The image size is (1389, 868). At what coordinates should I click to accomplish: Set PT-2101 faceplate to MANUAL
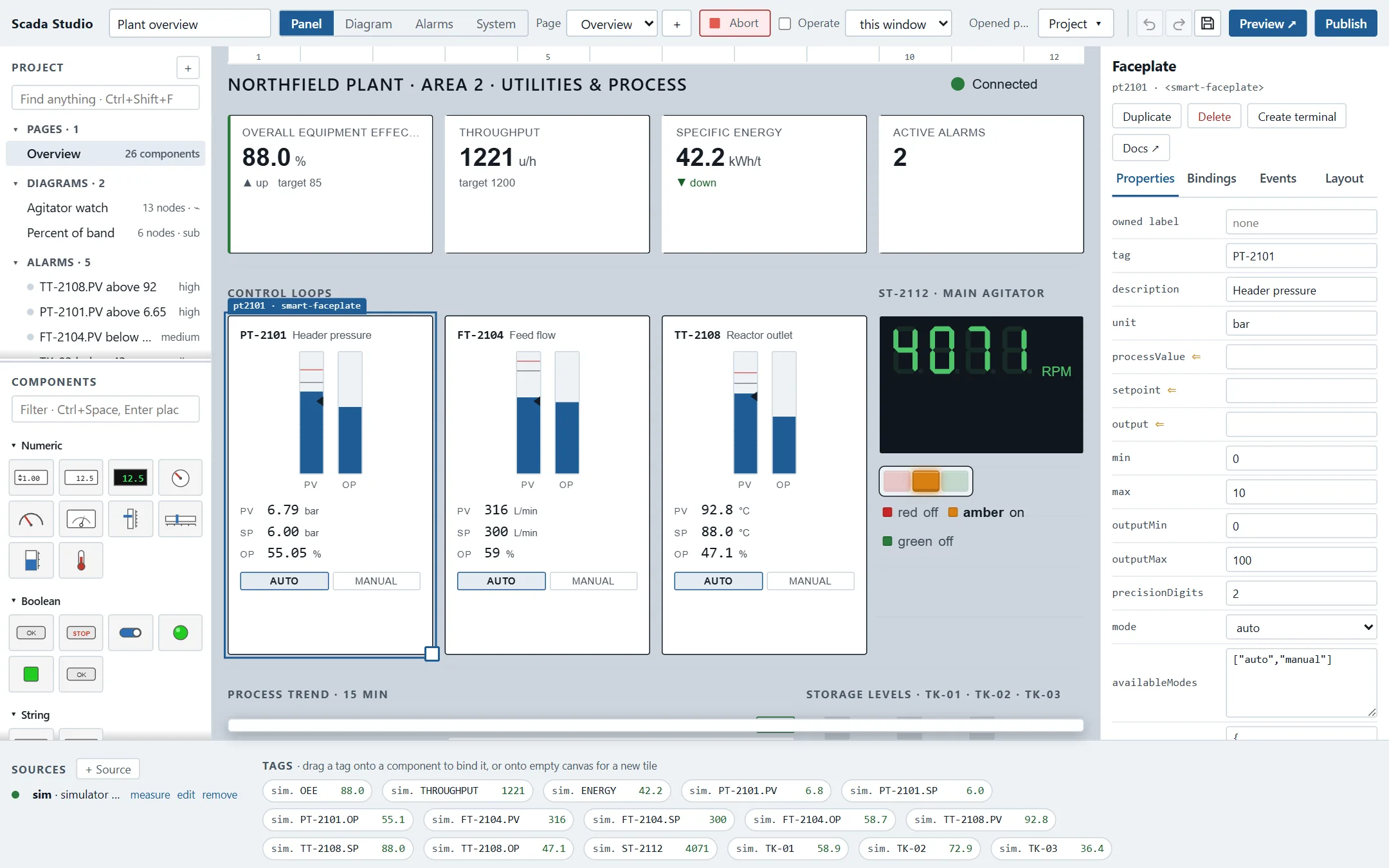point(376,581)
